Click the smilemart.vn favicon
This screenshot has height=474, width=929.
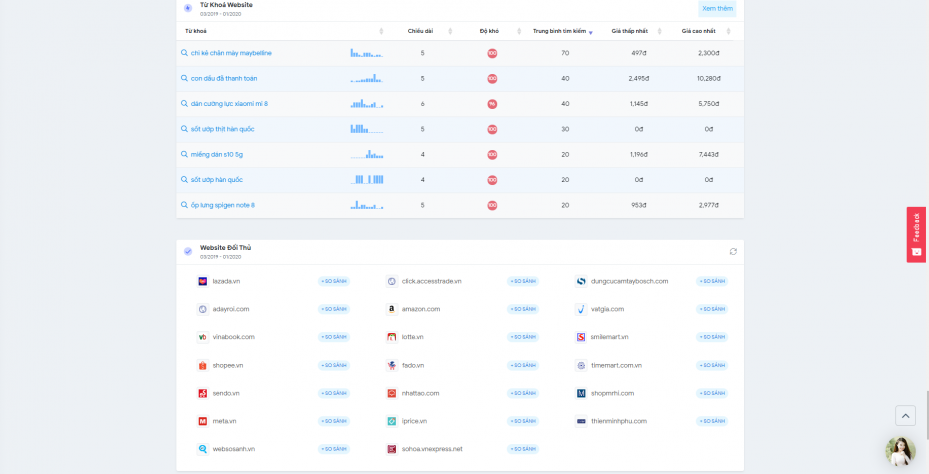click(x=581, y=337)
